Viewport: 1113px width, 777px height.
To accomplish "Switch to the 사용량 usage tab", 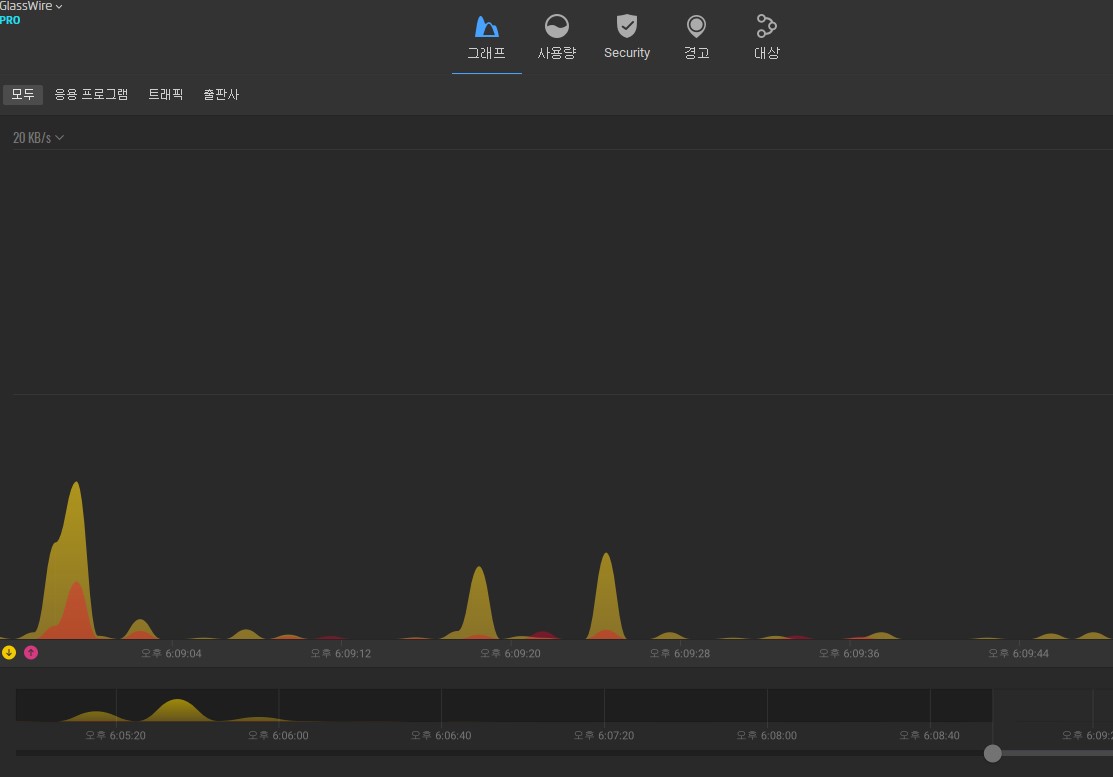I will 556,38.
